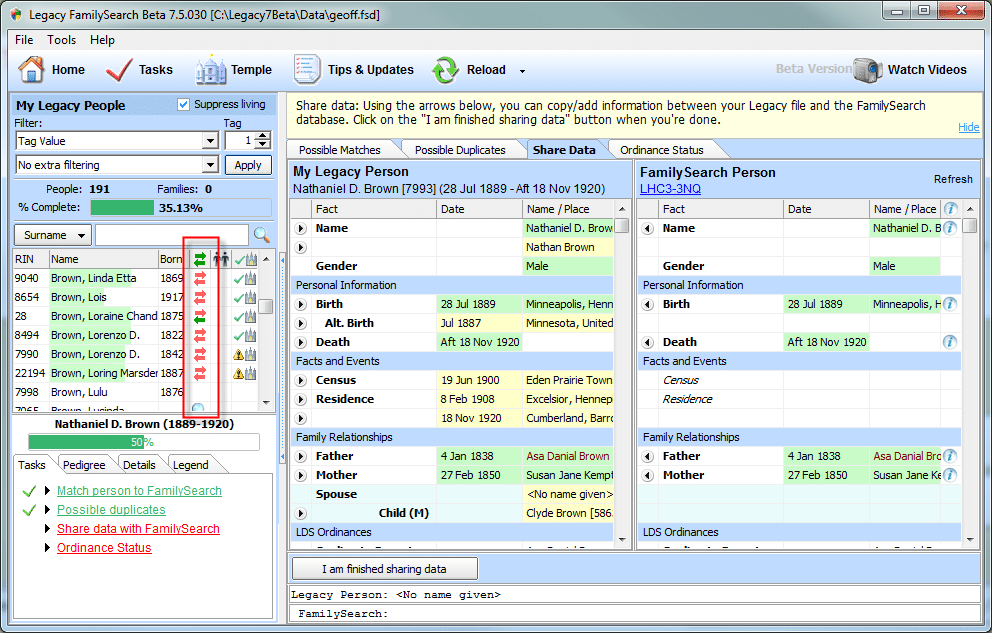Click the Apply filter button
This screenshot has width=992, height=633.
248,165
